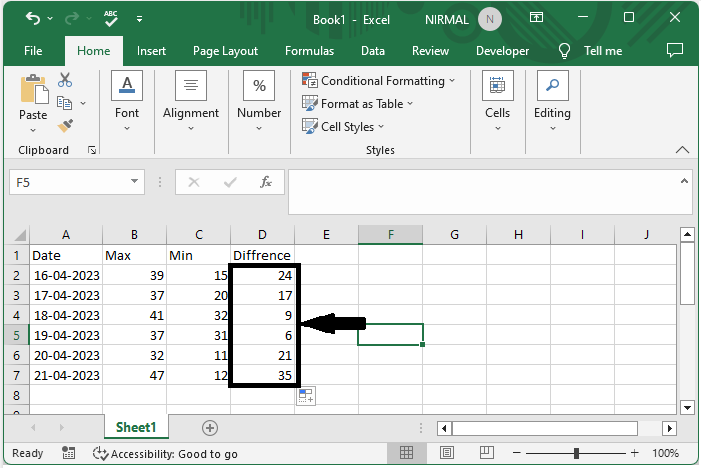The height and width of the screenshot is (468, 701).
Task: Open the File tab
Action: click(x=33, y=51)
